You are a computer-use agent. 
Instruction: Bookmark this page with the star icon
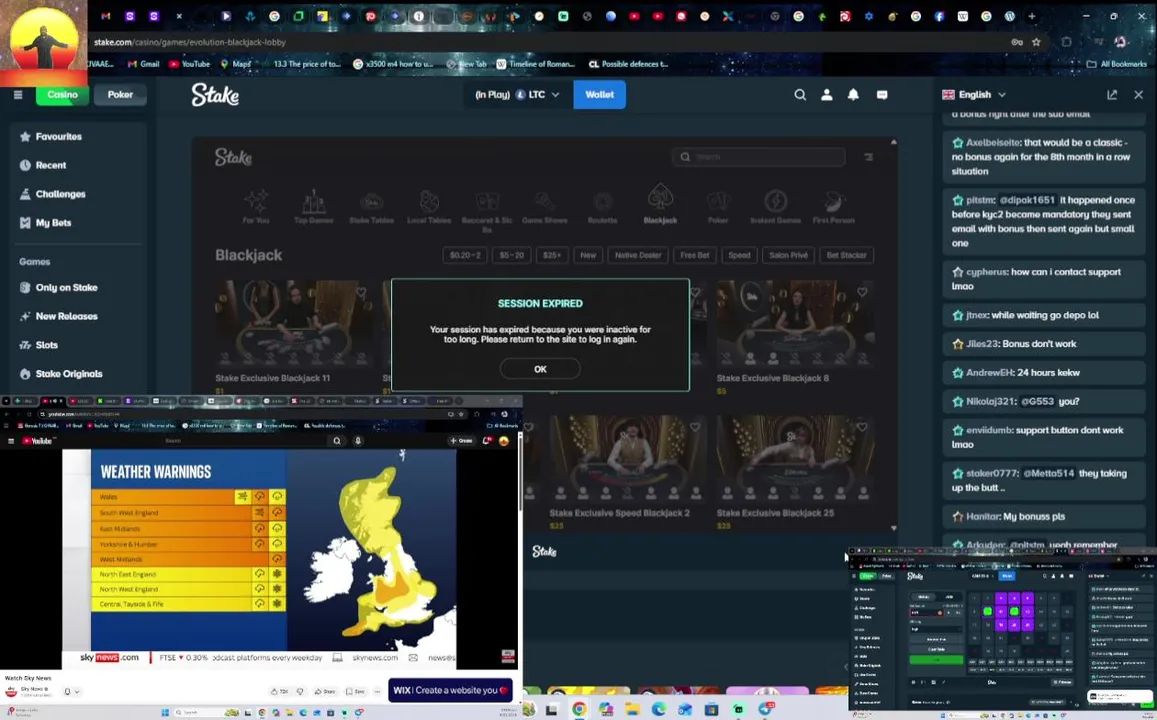[1036, 42]
